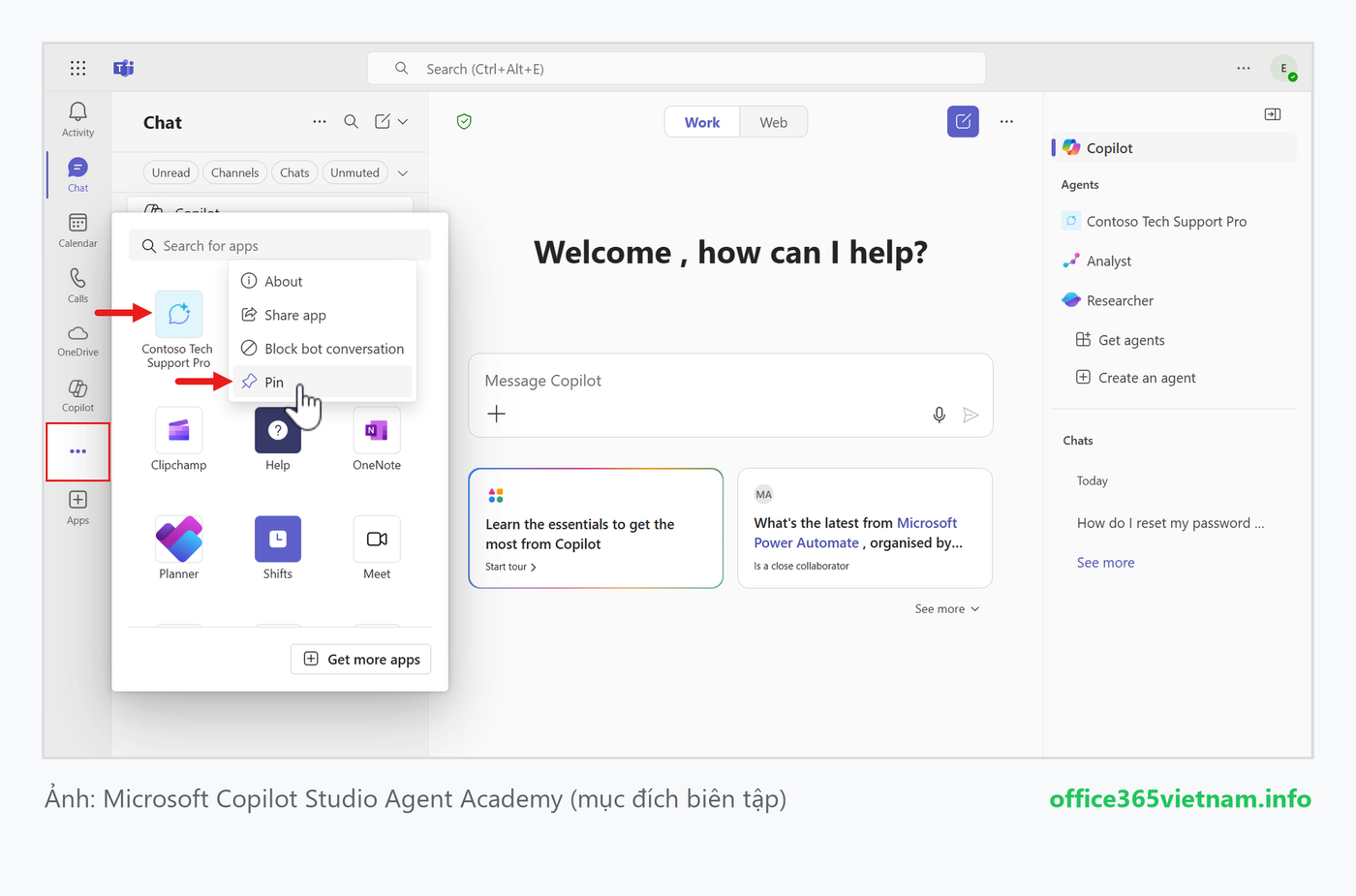Click the Microsoft Teams logo icon
This screenshot has width=1356, height=896.
[124, 68]
